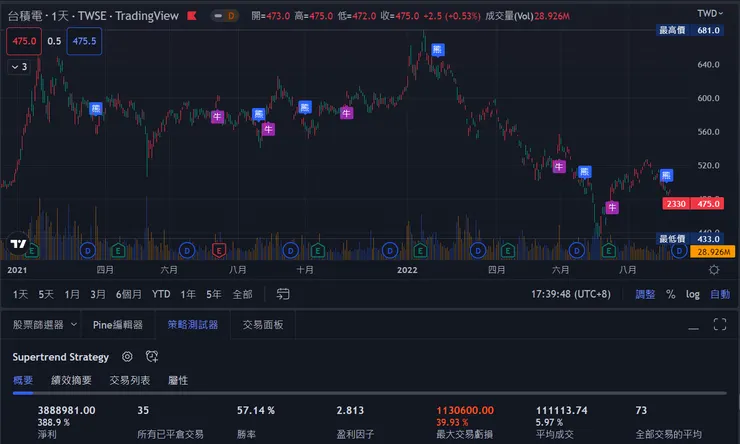Viewport: 740px width, 444px height.
Task: Click the D dividend marker just before 2022
Action: pyautogui.click(x=389, y=250)
